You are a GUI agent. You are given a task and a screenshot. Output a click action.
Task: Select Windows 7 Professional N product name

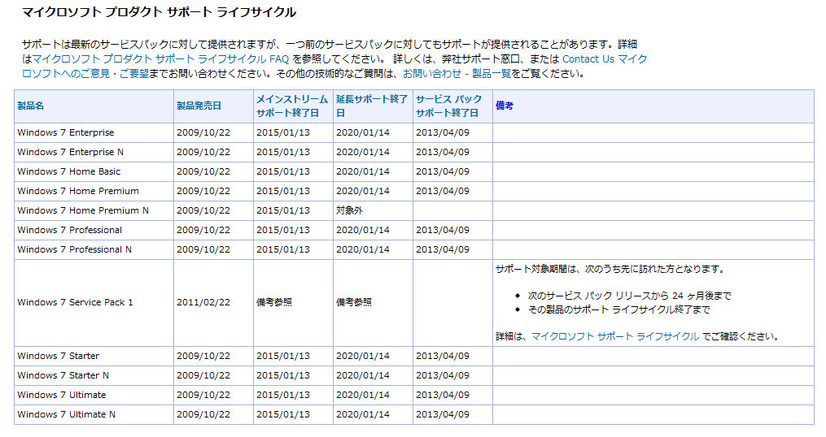click(x=74, y=250)
